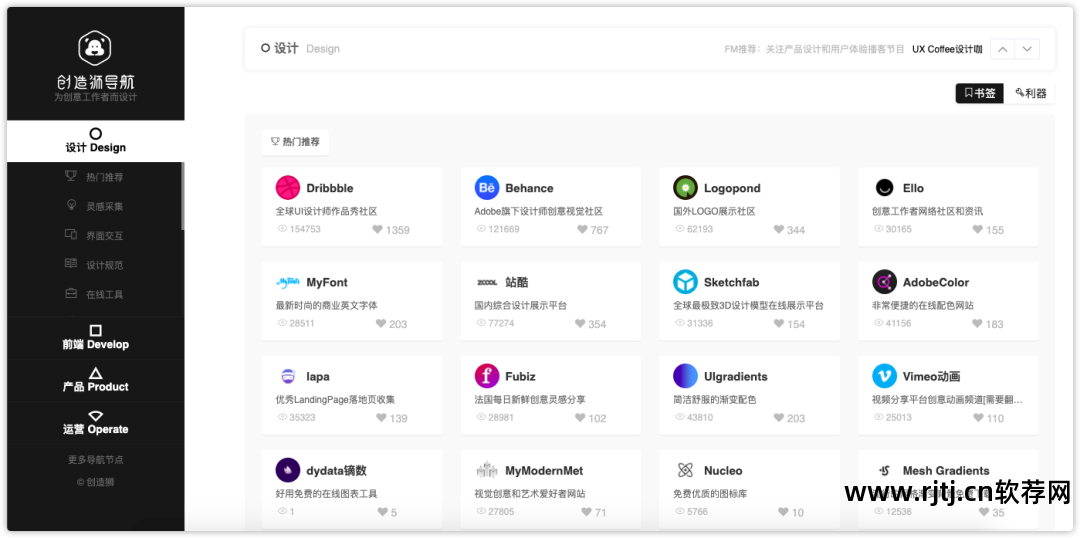Open the Behance blue logo icon

487,187
